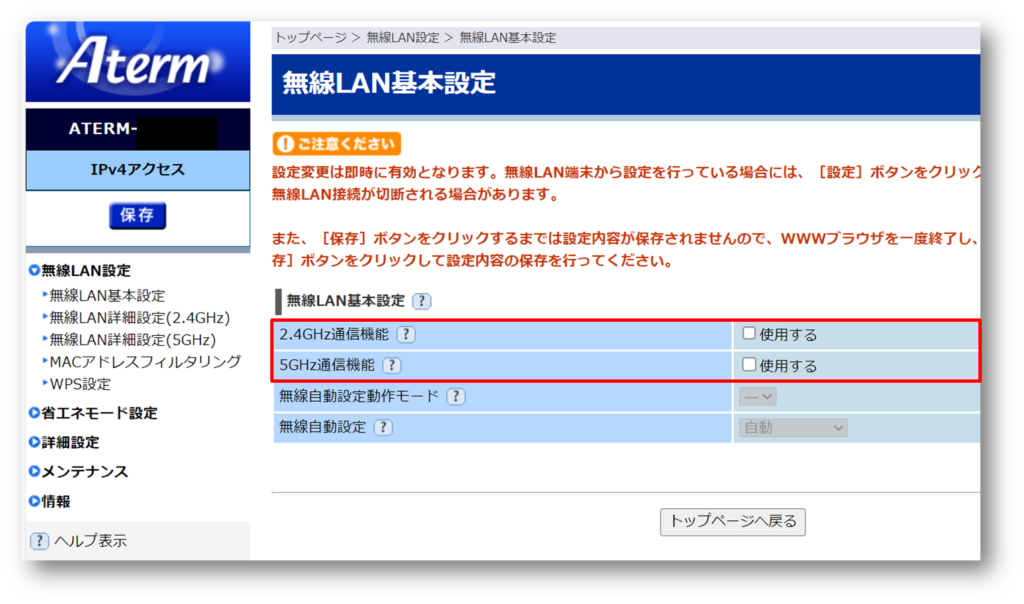Image resolution: width=1024 pixels, height=604 pixels.
Task: Click help icon next to 2.4GHz通信機能
Action: coord(406,335)
